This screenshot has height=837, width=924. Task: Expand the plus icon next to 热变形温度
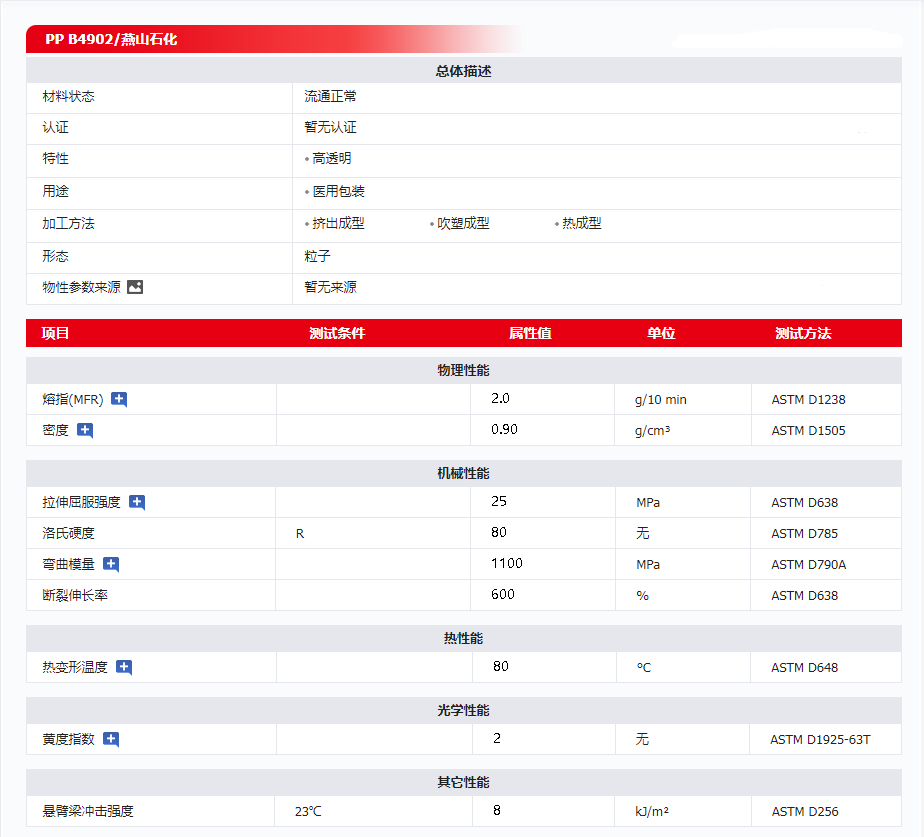coord(124,667)
